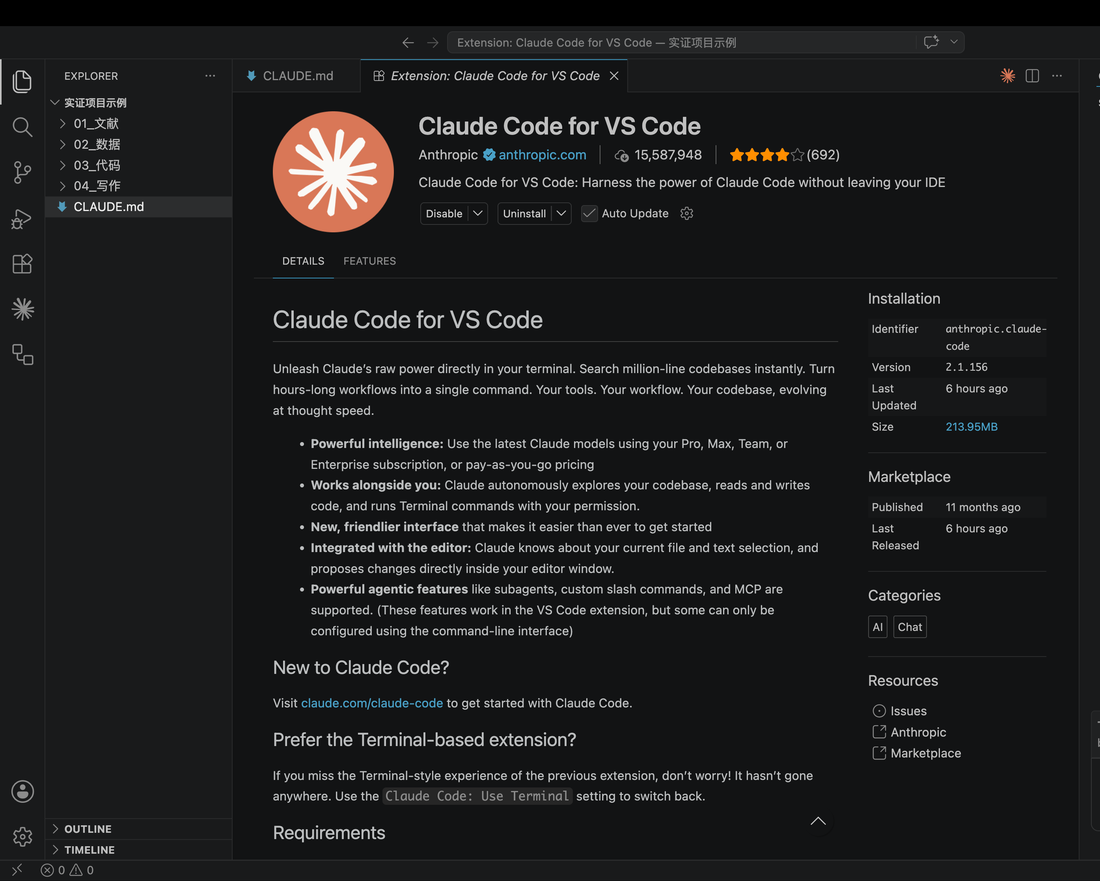The width and height of the screenshot is (1100, 881).
Task: Launch Claude Code from editor toolbar icon
Action: [x=1007, y=76]
